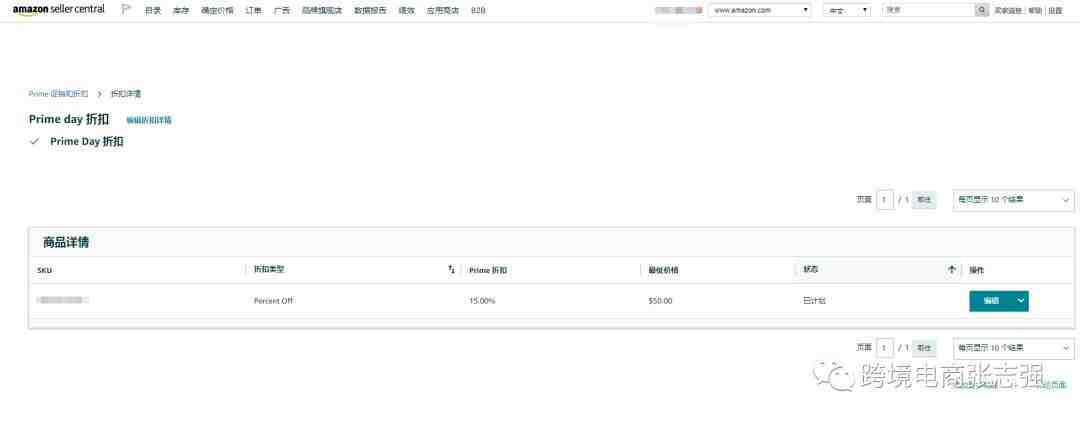Click the flag icon beside the logo

pos(126,10)
